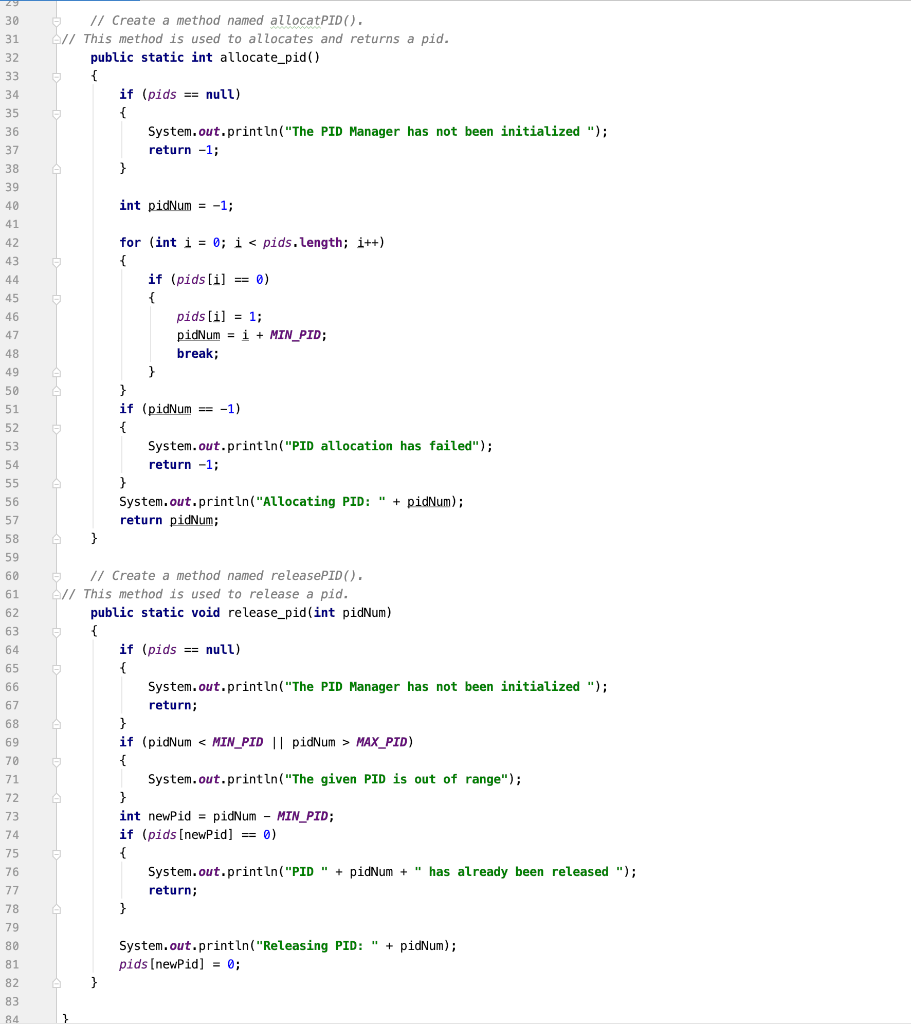
Task: Collapse the if block starting at line 35
Action: [56, 112]
